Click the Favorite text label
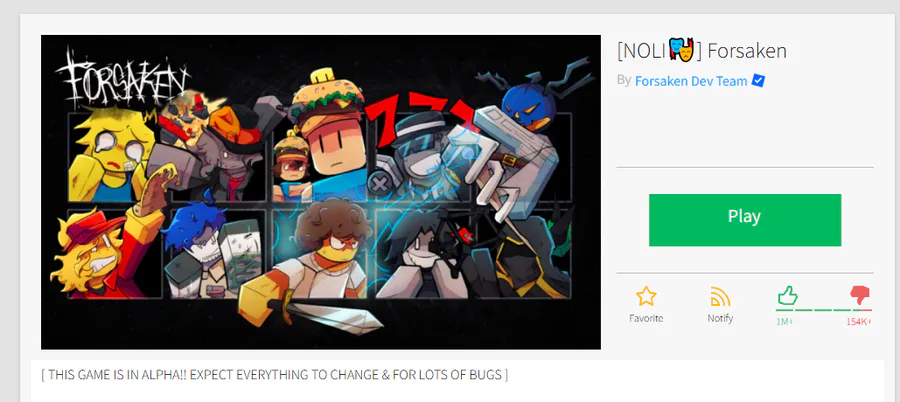 point(646,318)
